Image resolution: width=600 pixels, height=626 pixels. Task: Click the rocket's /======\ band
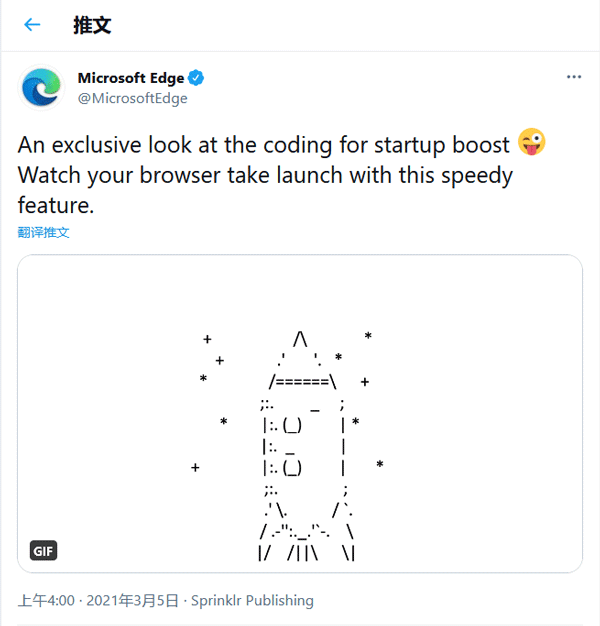[x=302, y=382]
